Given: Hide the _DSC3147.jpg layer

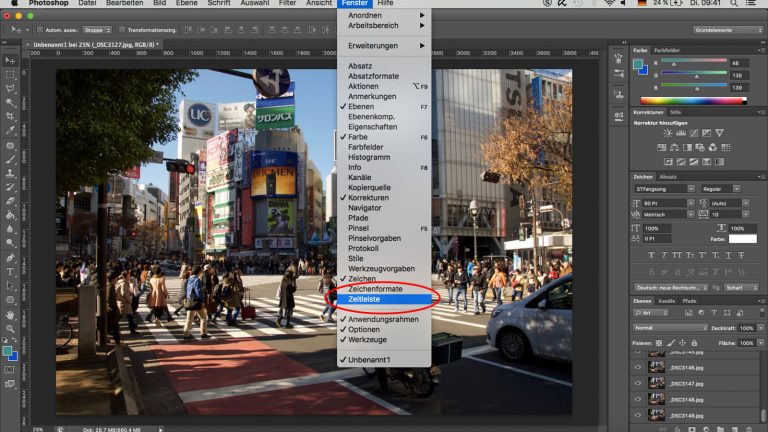Looking at the screenshot, I should coord(638,384).
